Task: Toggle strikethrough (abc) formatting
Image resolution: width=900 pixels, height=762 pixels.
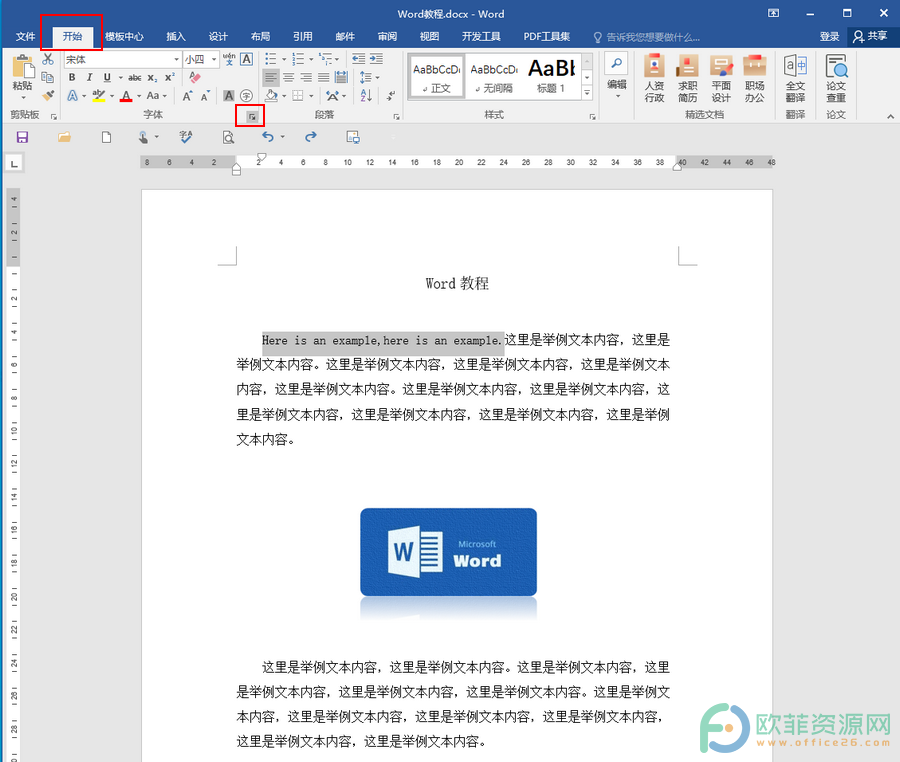Action: coord(135,77)
